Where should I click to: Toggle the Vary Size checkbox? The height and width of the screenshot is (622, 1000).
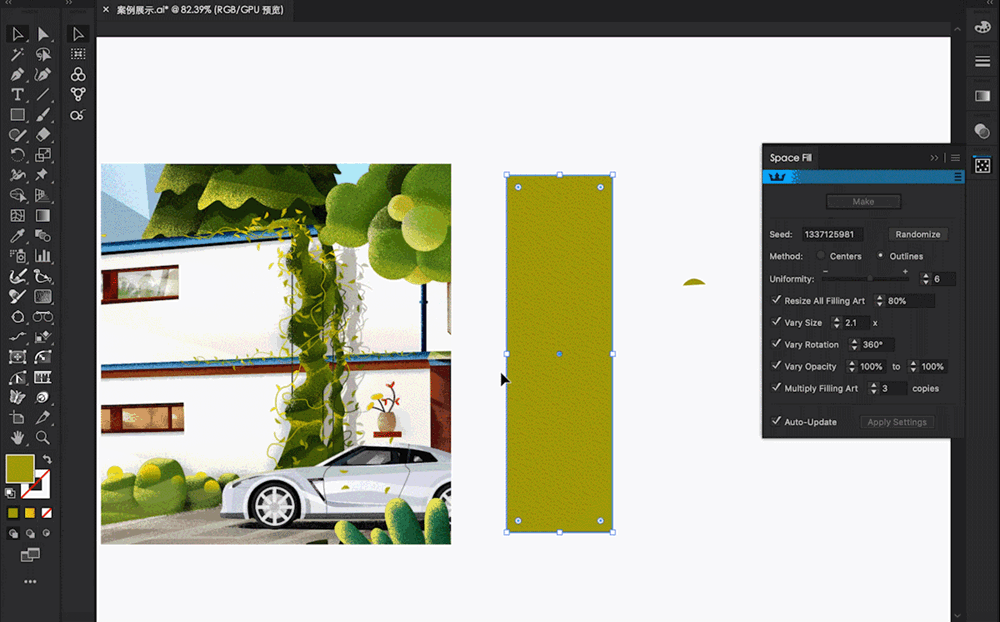click(776, 322)
